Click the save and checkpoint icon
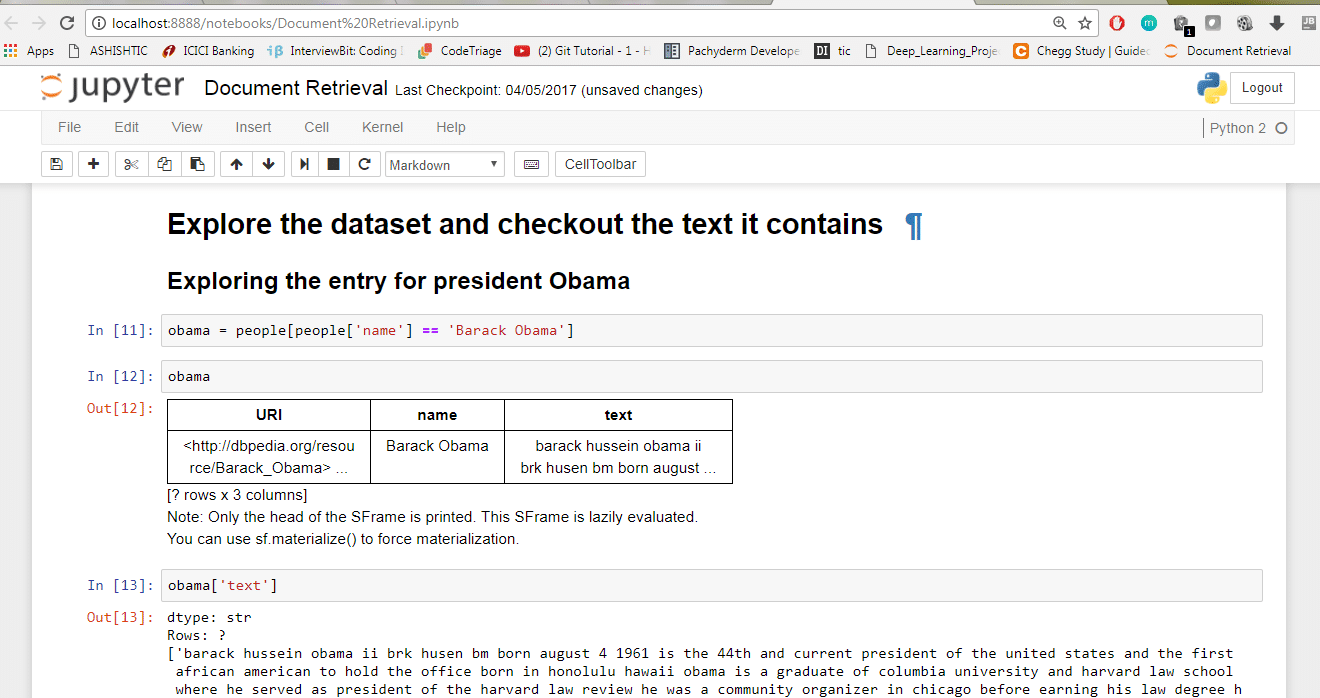Image resolution: width=1320 pixels, height=698 pixels. click(57, 165)
